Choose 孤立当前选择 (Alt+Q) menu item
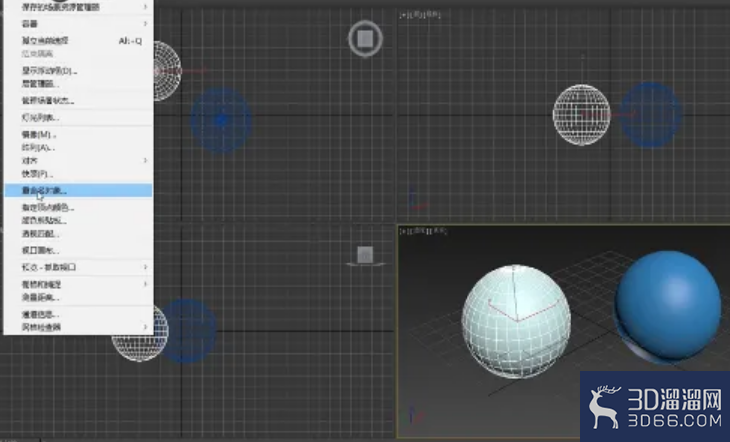Screen dimensions: 730x442 pos(78,41)
